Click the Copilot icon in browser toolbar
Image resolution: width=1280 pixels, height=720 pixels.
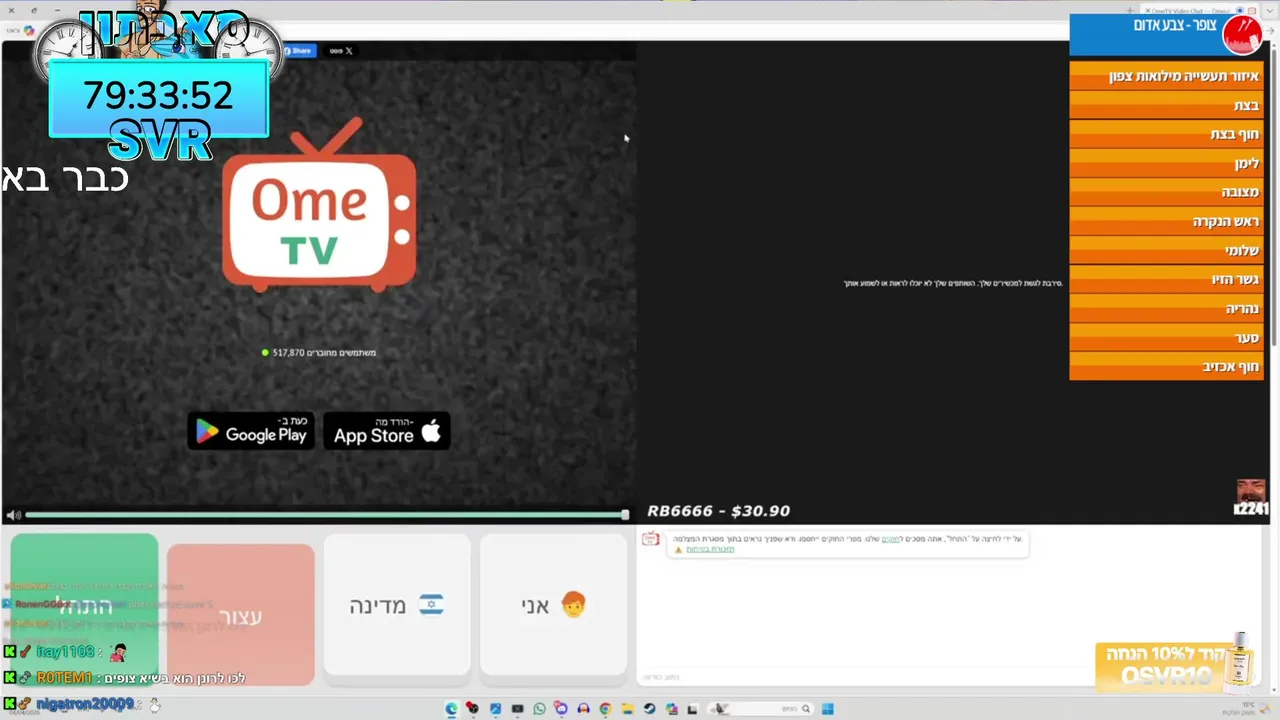coord(29,30)
